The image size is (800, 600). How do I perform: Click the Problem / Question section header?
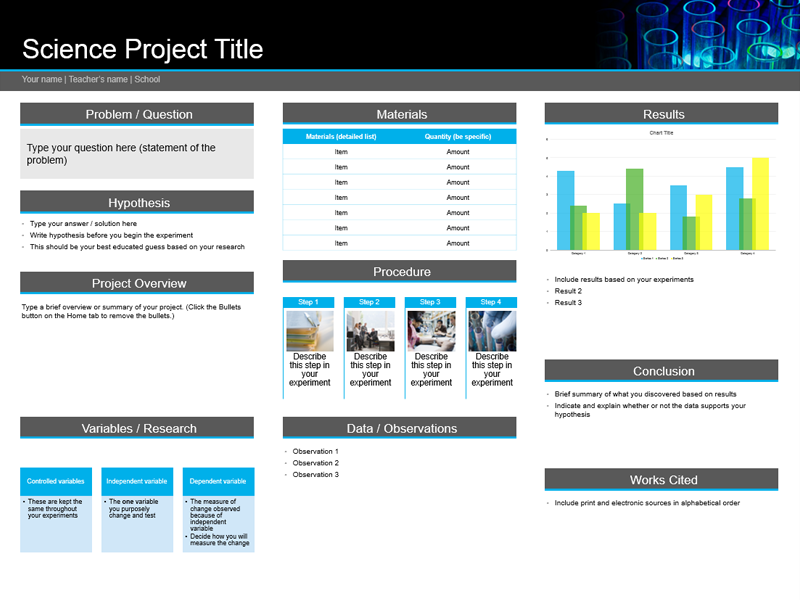click(138, 114)
